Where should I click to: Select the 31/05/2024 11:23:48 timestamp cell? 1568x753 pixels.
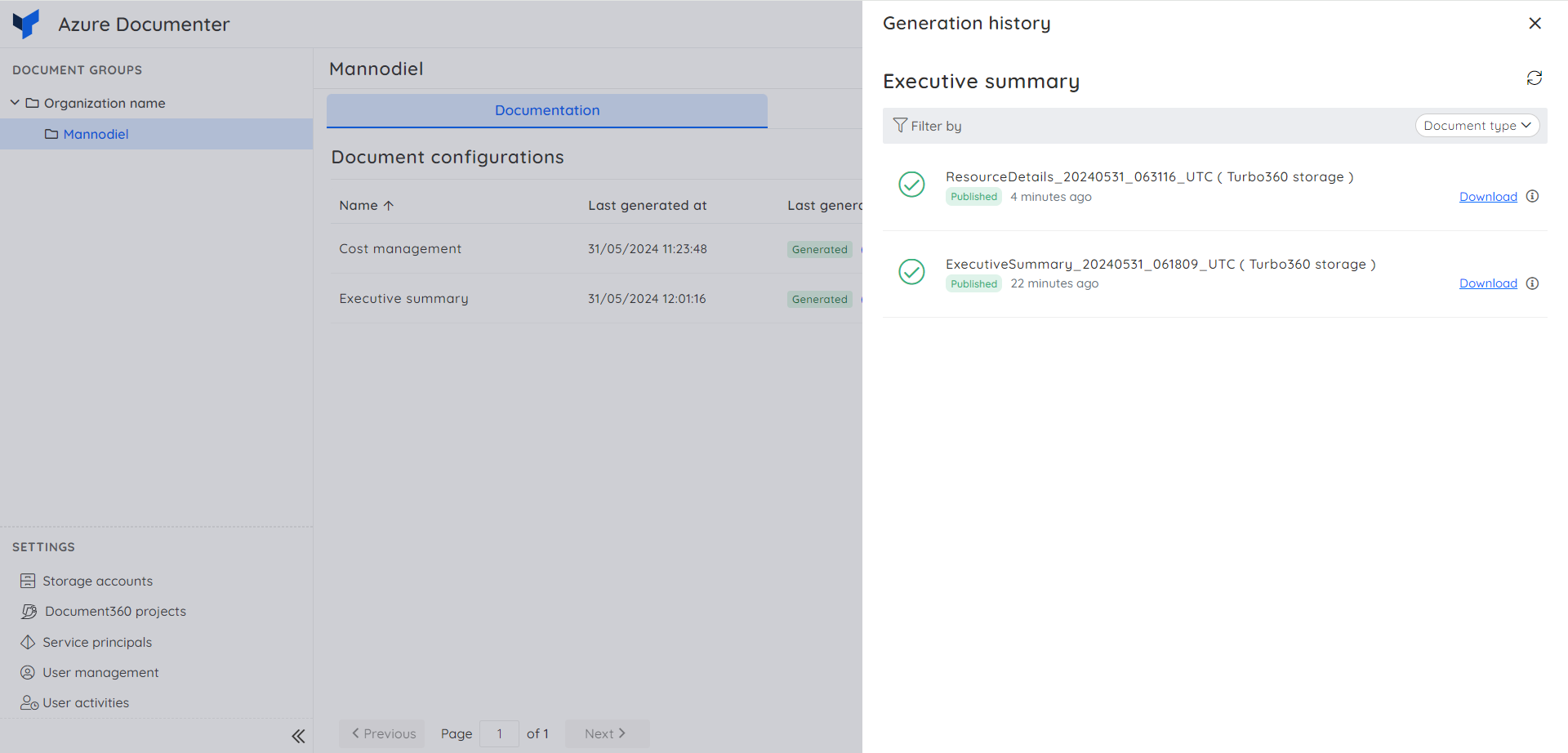coord(648,249)
